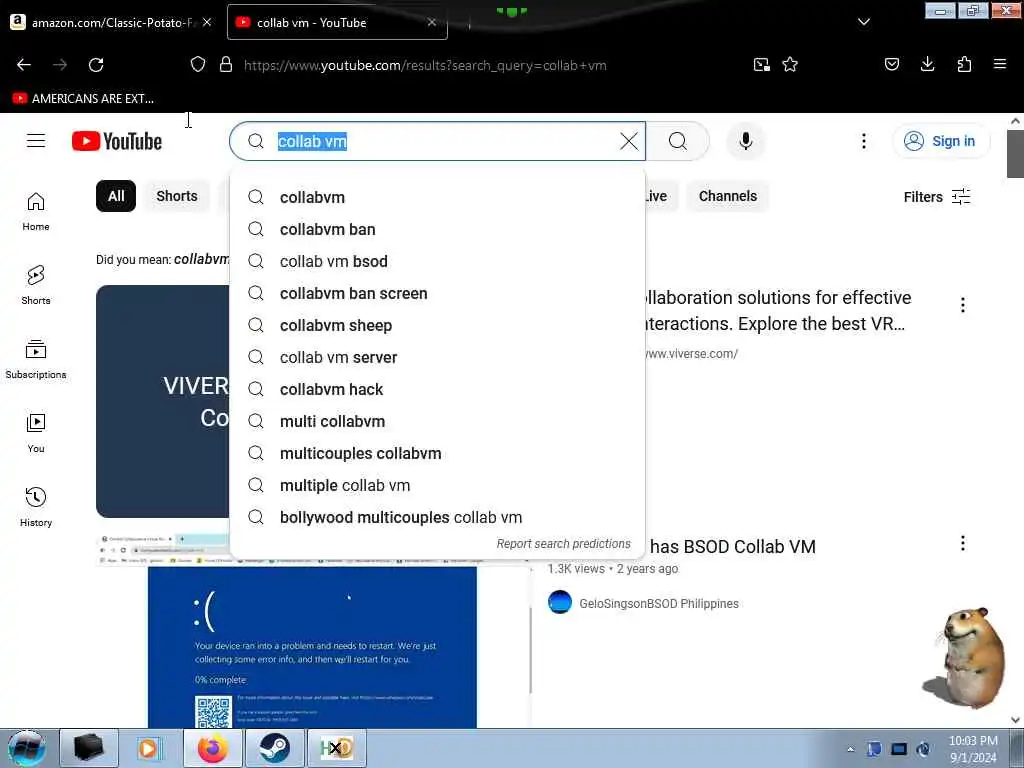Open the Firefox downloads arrow icon

(x=927, y=64)
